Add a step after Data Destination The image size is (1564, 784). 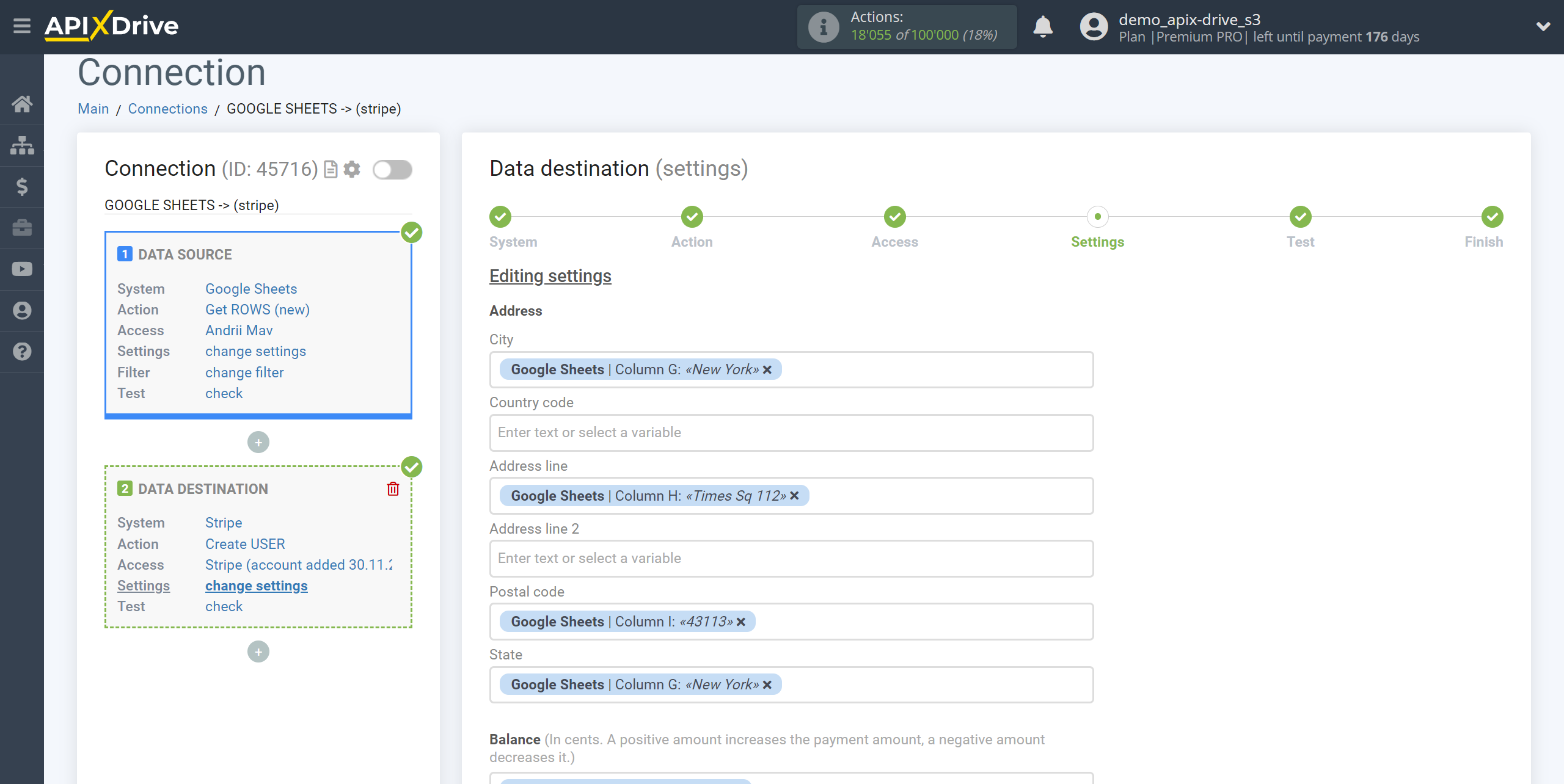[258, 652]
